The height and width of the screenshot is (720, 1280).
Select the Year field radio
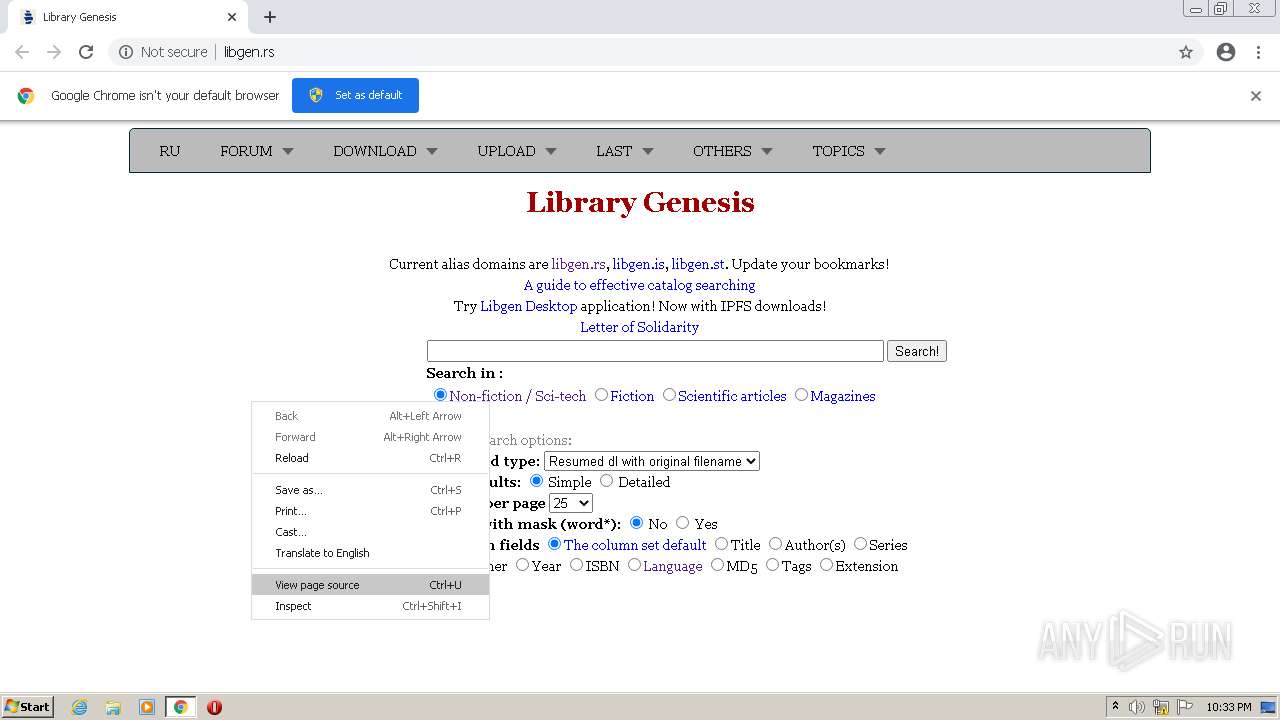(x=522, y=565)
